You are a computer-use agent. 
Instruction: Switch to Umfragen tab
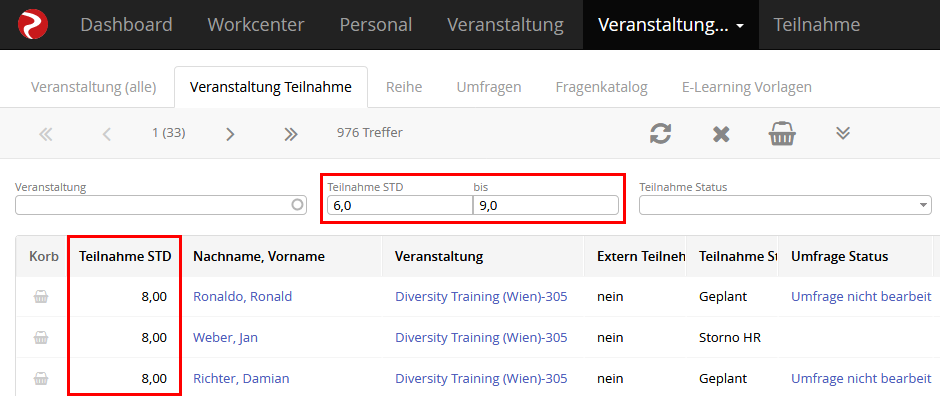[489, 87]
